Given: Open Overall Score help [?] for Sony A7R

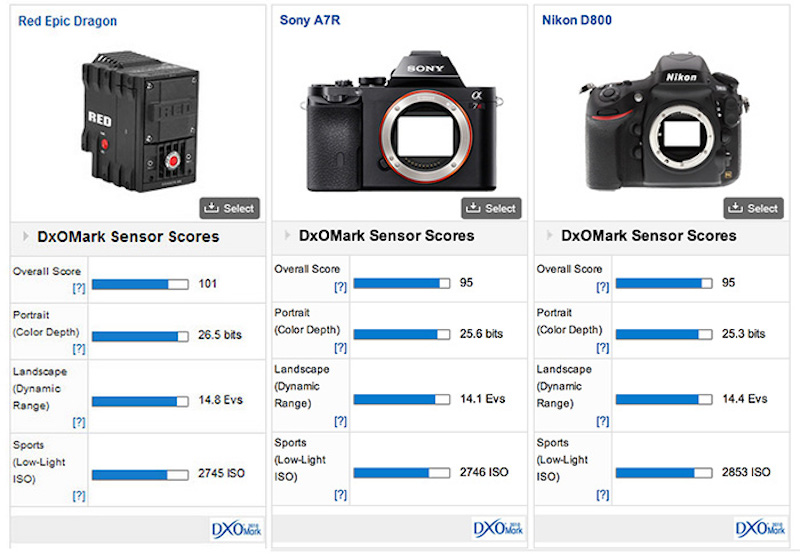Looking at the screenshot, I should (340, 287).
